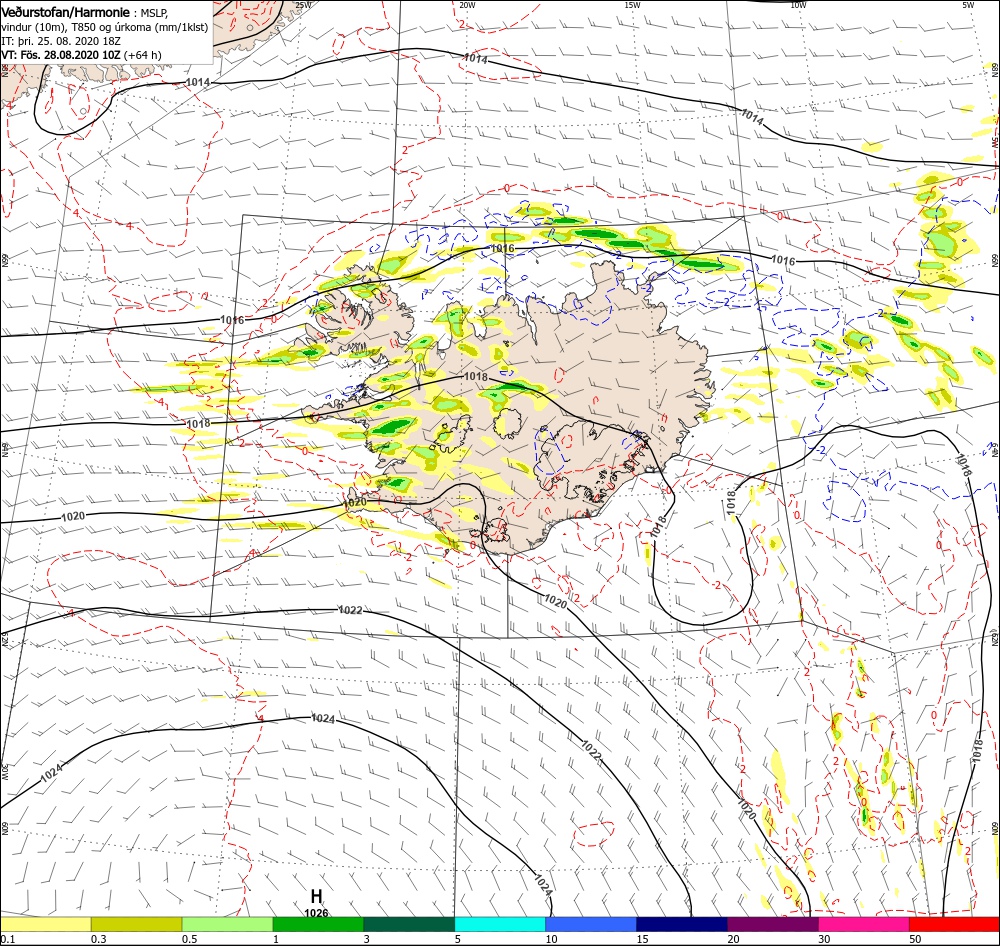Select the green 1 mm legend swatch

(x=318, y=924)
